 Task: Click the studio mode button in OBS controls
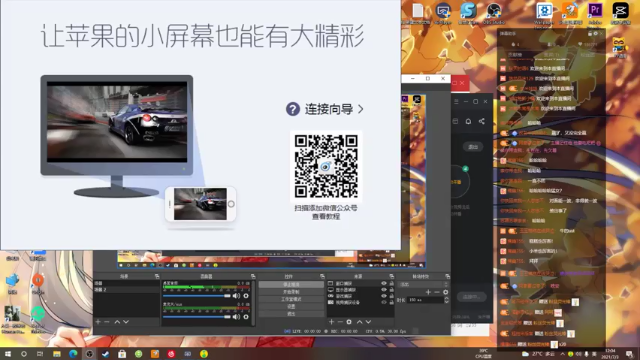pyautogui.click(x=291, y=299)
